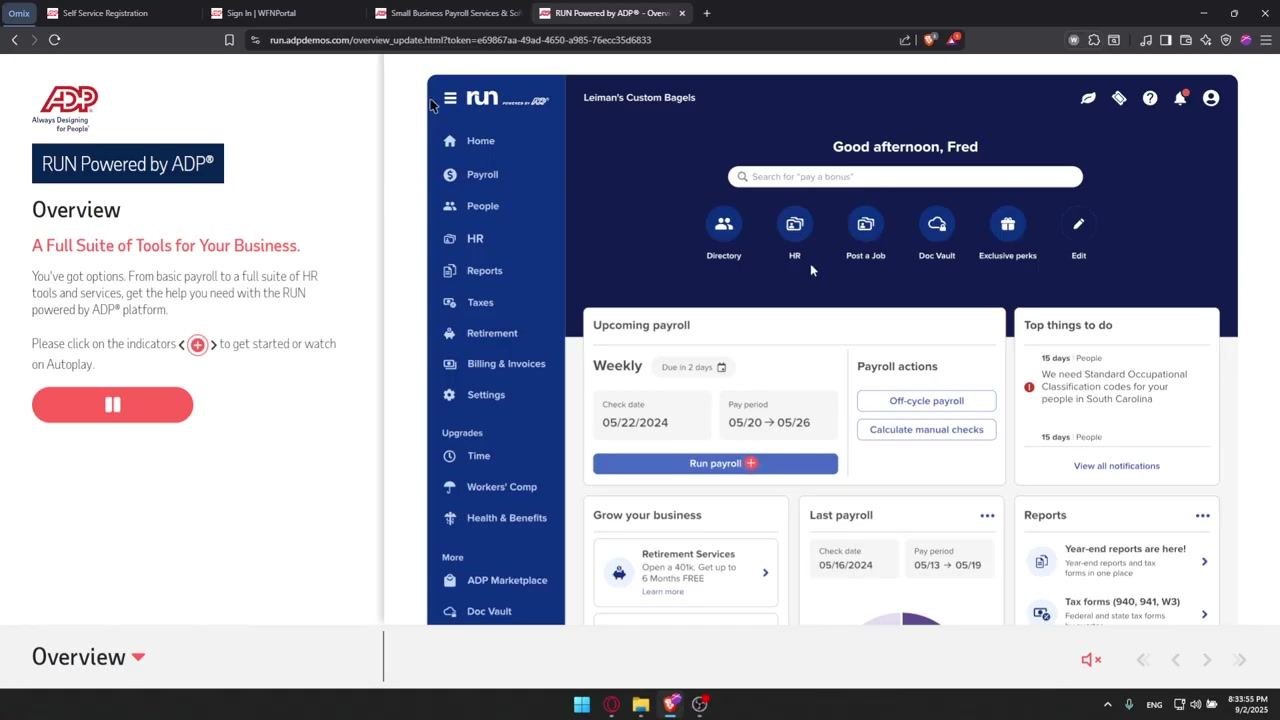Click the calendar icon beside Due in 2 days

pos(721,367)
